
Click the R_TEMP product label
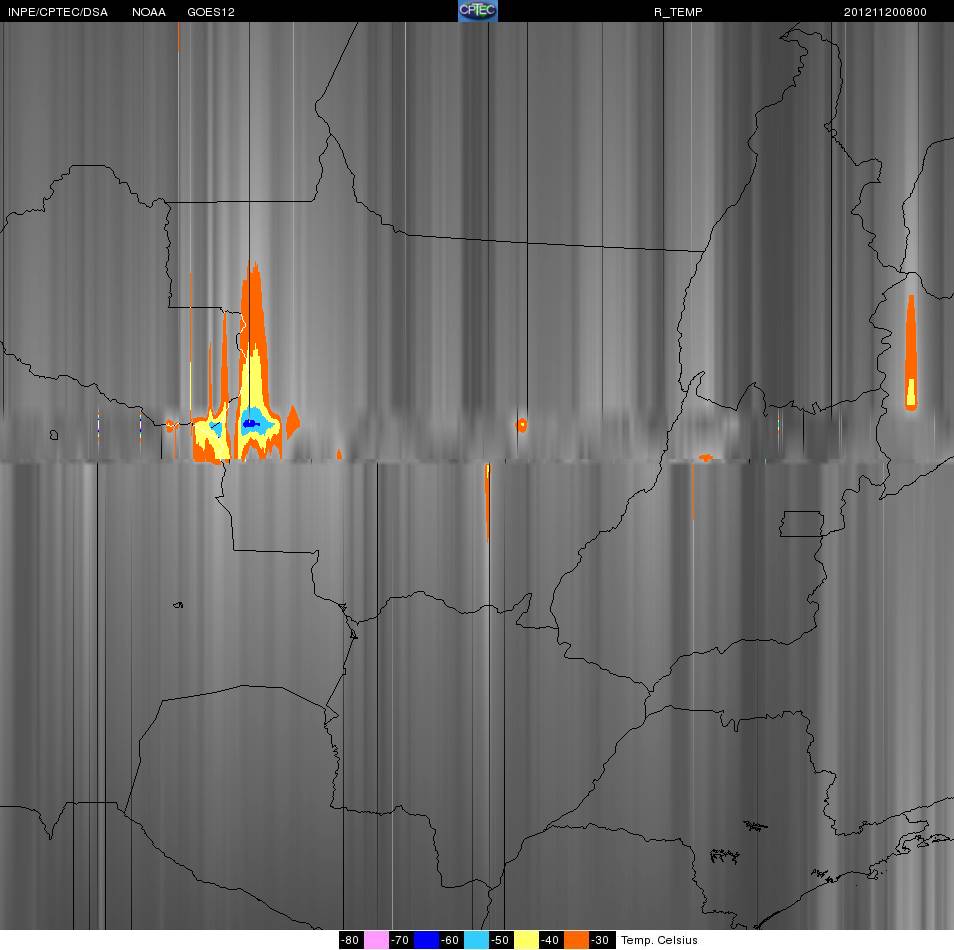click(x=678, y=12)
